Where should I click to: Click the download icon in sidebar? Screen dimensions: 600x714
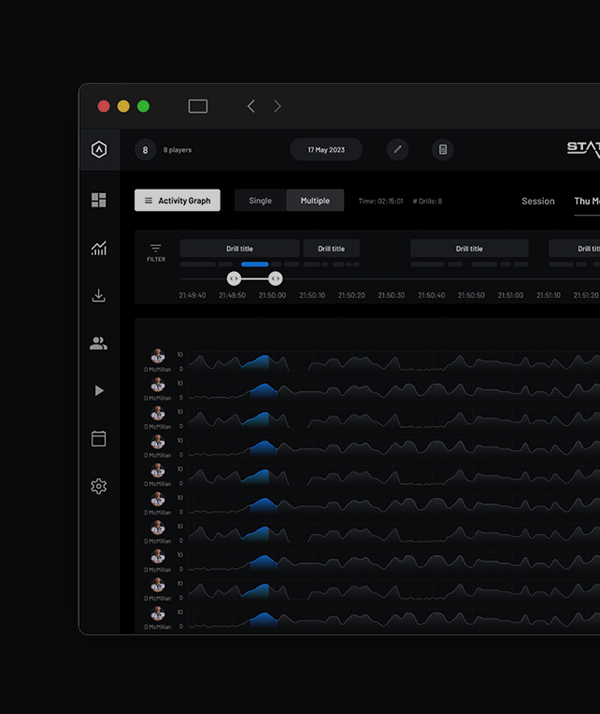coord(98,295)
